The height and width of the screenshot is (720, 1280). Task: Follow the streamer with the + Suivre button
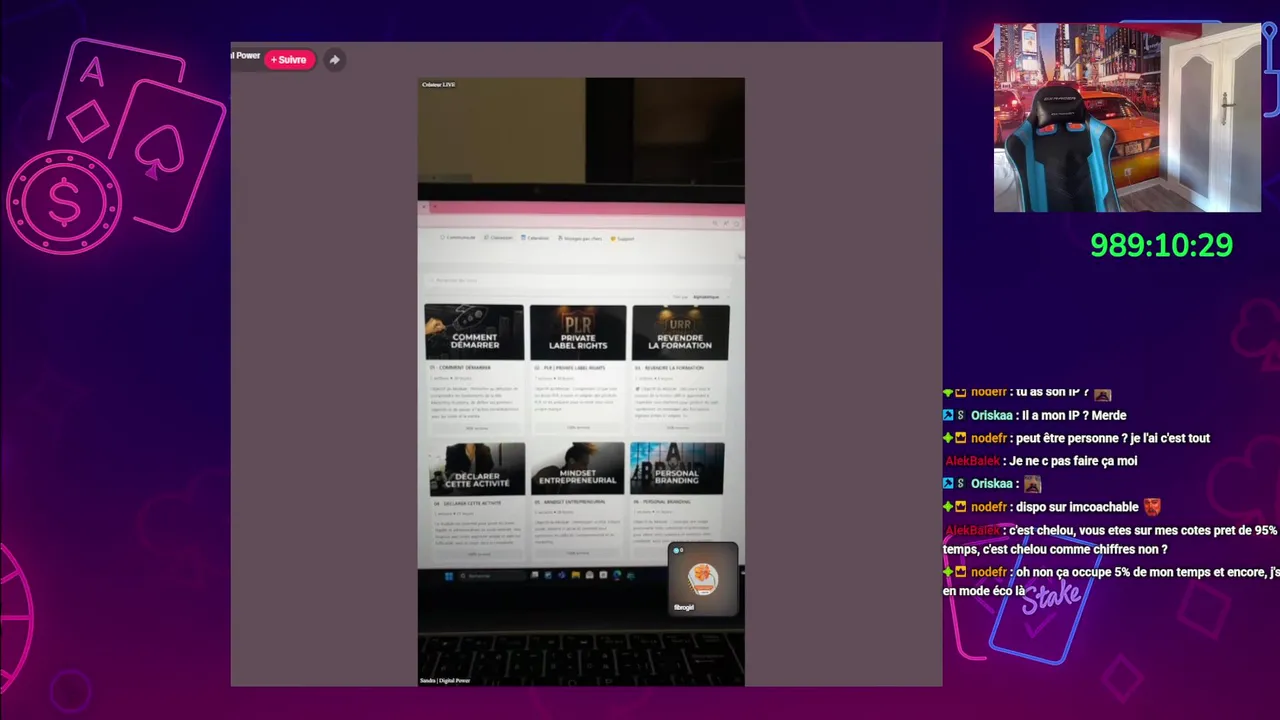(289, 60)
